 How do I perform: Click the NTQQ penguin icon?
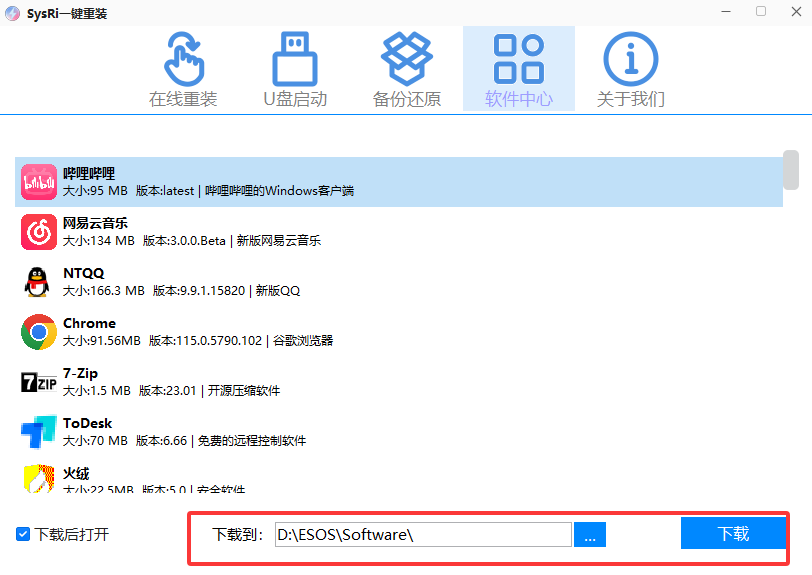tap(39, 282)
